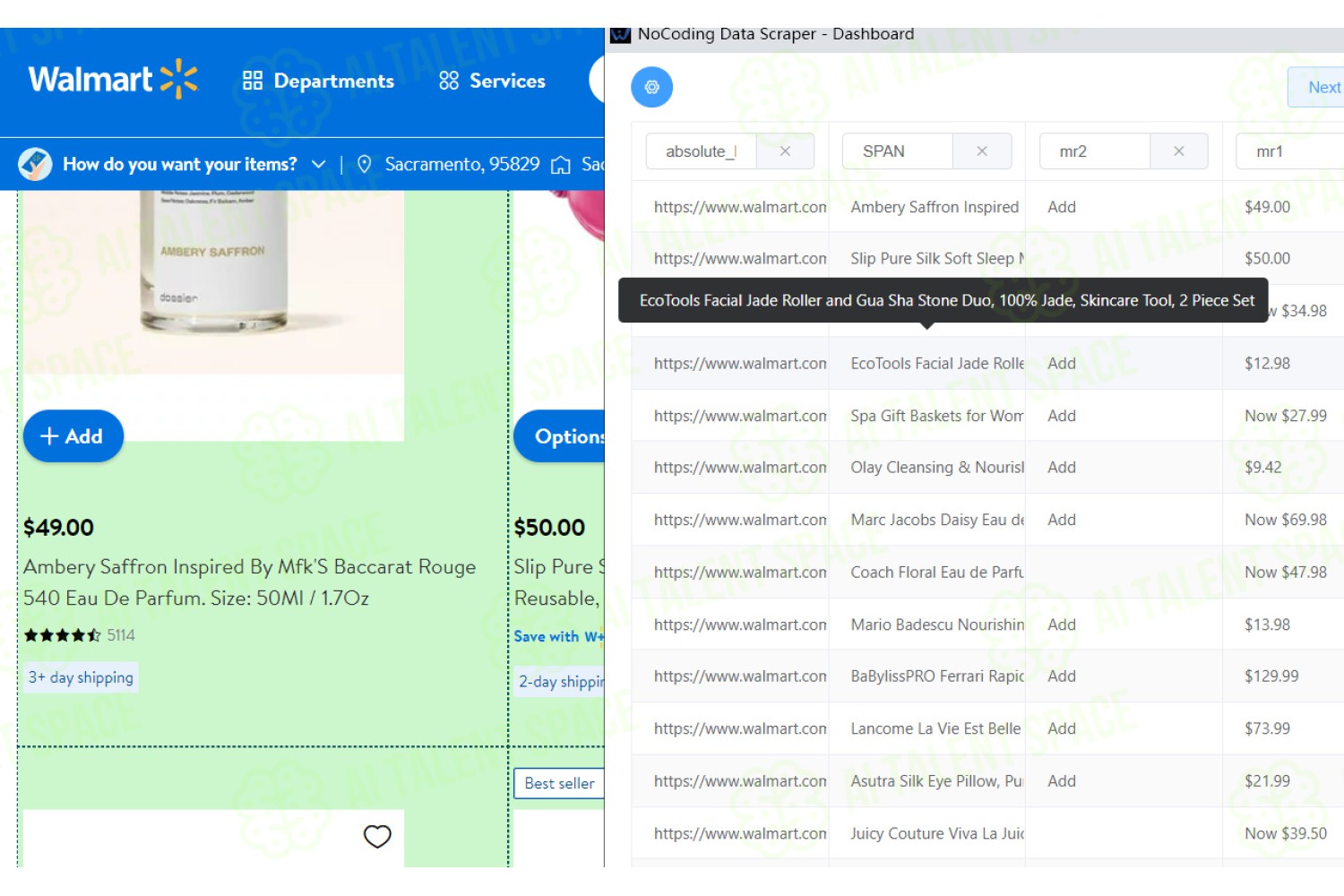Add Ambery Saffron perfume to cart
Image resolution: width=1344 pixels, height=896 pixels.
[73, 436]
